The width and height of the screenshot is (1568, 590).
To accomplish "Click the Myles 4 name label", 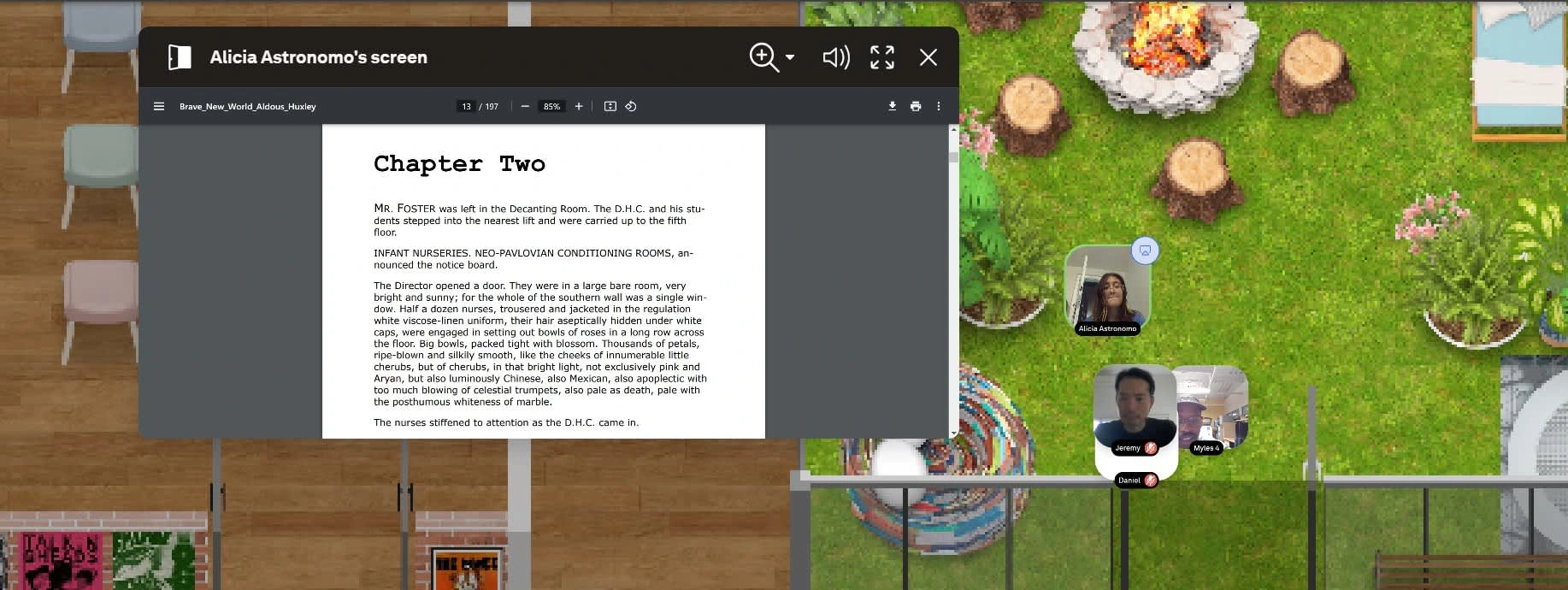I will point(1206,448).
